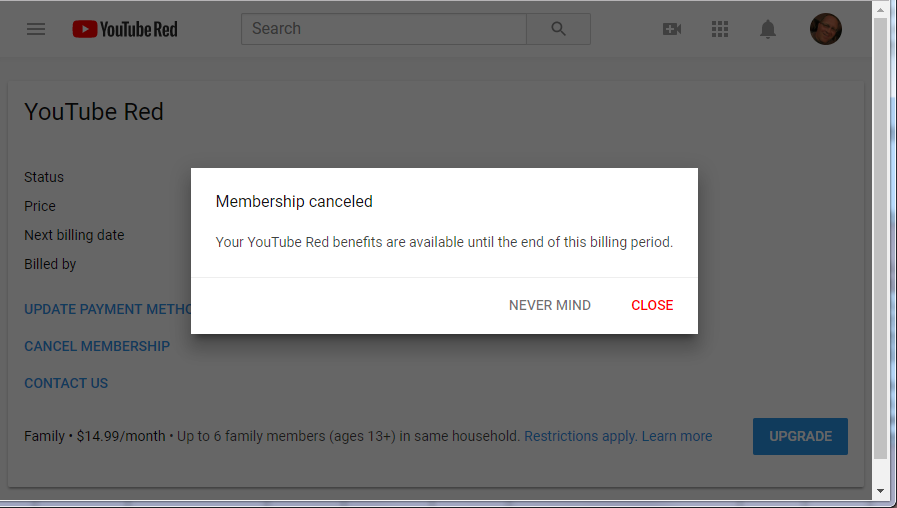Click the 'Next billing date' label
The width and height of the screenshot is (897, 508).
pyautogui.click(x=74, y=235)
